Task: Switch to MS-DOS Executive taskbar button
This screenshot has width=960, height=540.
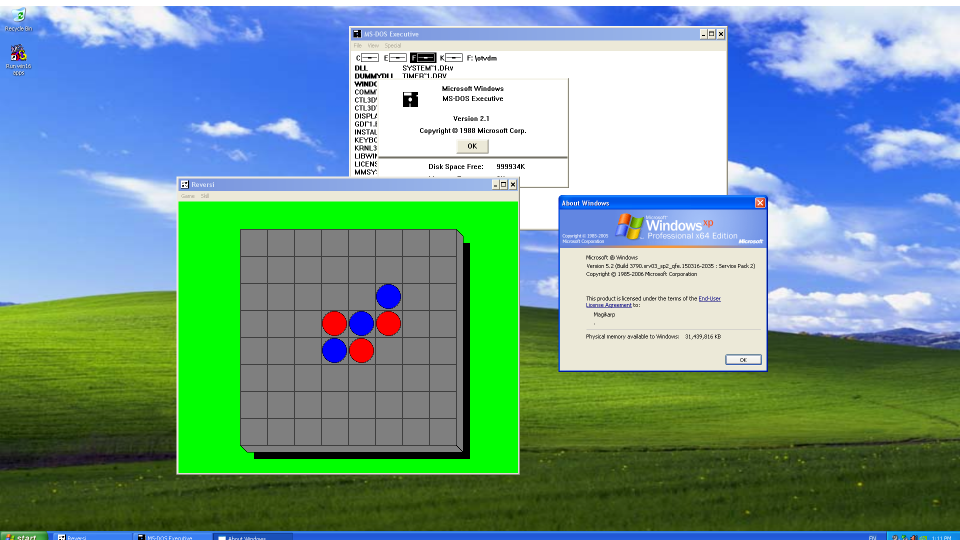Action: (171, 537)
